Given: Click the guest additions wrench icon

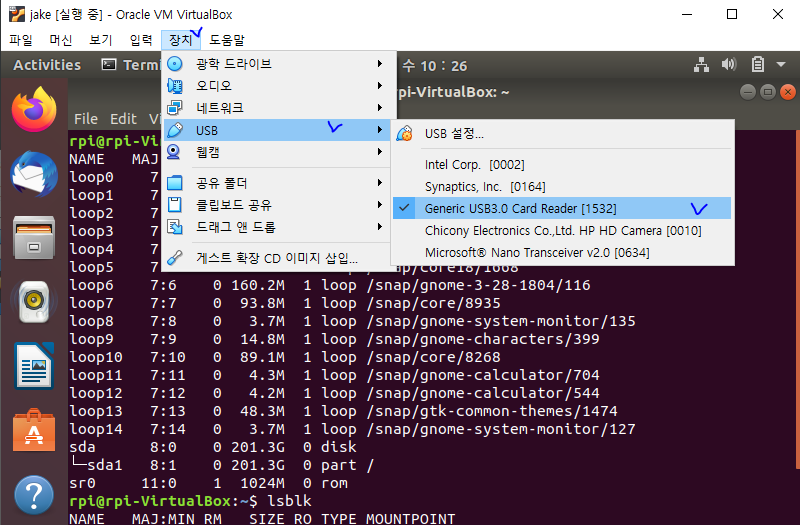Looking at the screenshot, I should [174, 258].
